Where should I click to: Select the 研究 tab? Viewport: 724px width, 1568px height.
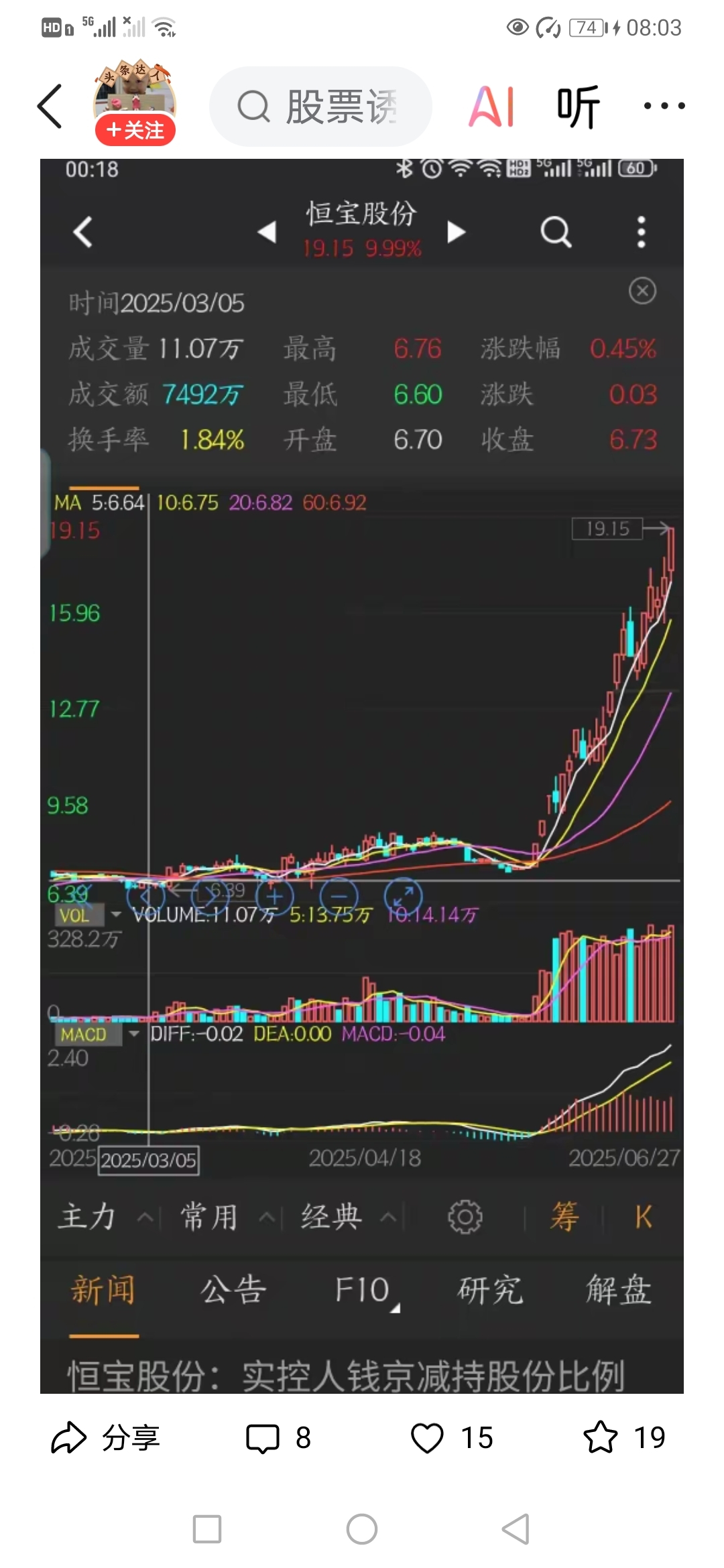(x=490, y=1290)
